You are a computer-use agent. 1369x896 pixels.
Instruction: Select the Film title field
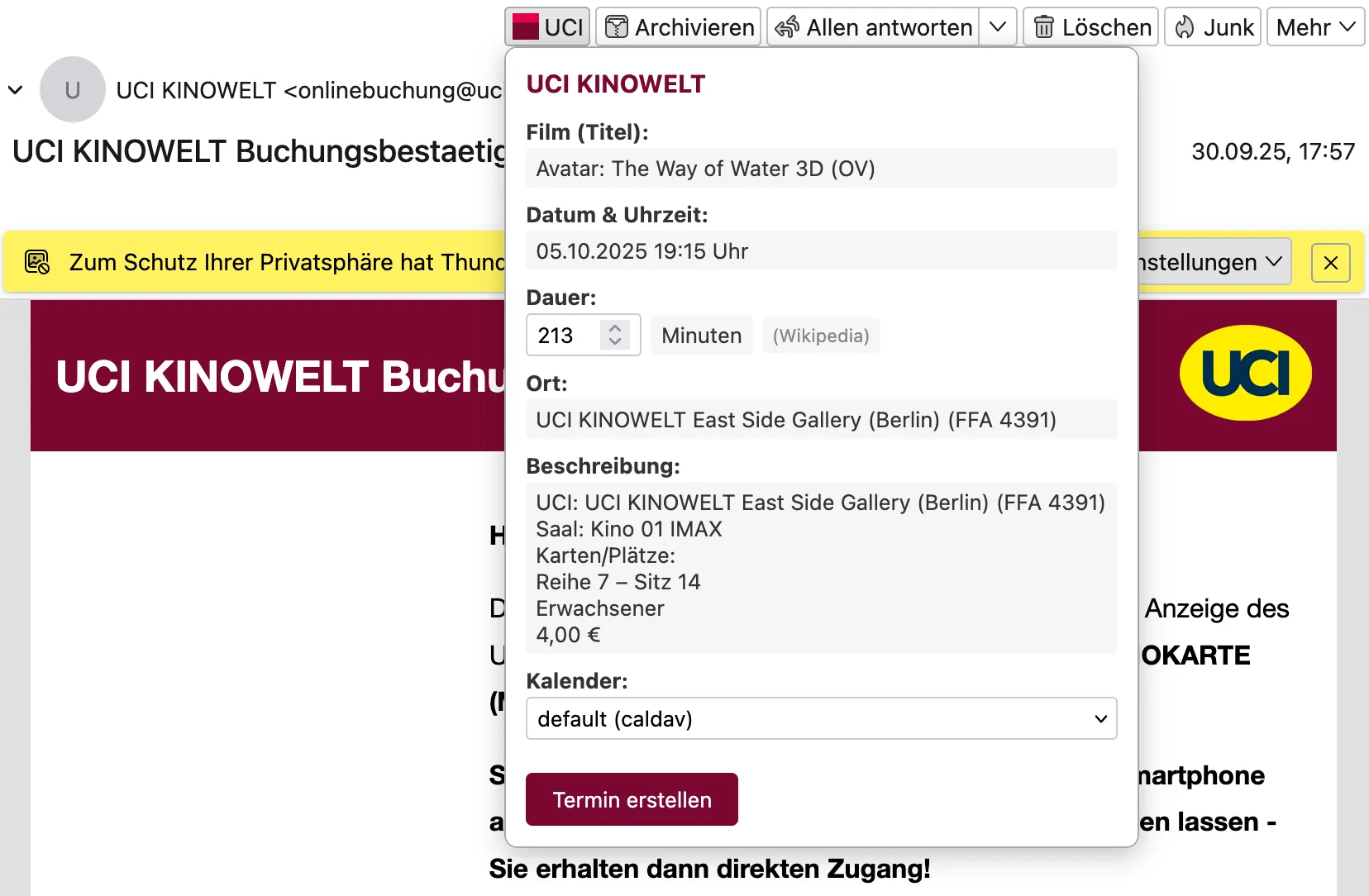(821, 168)
